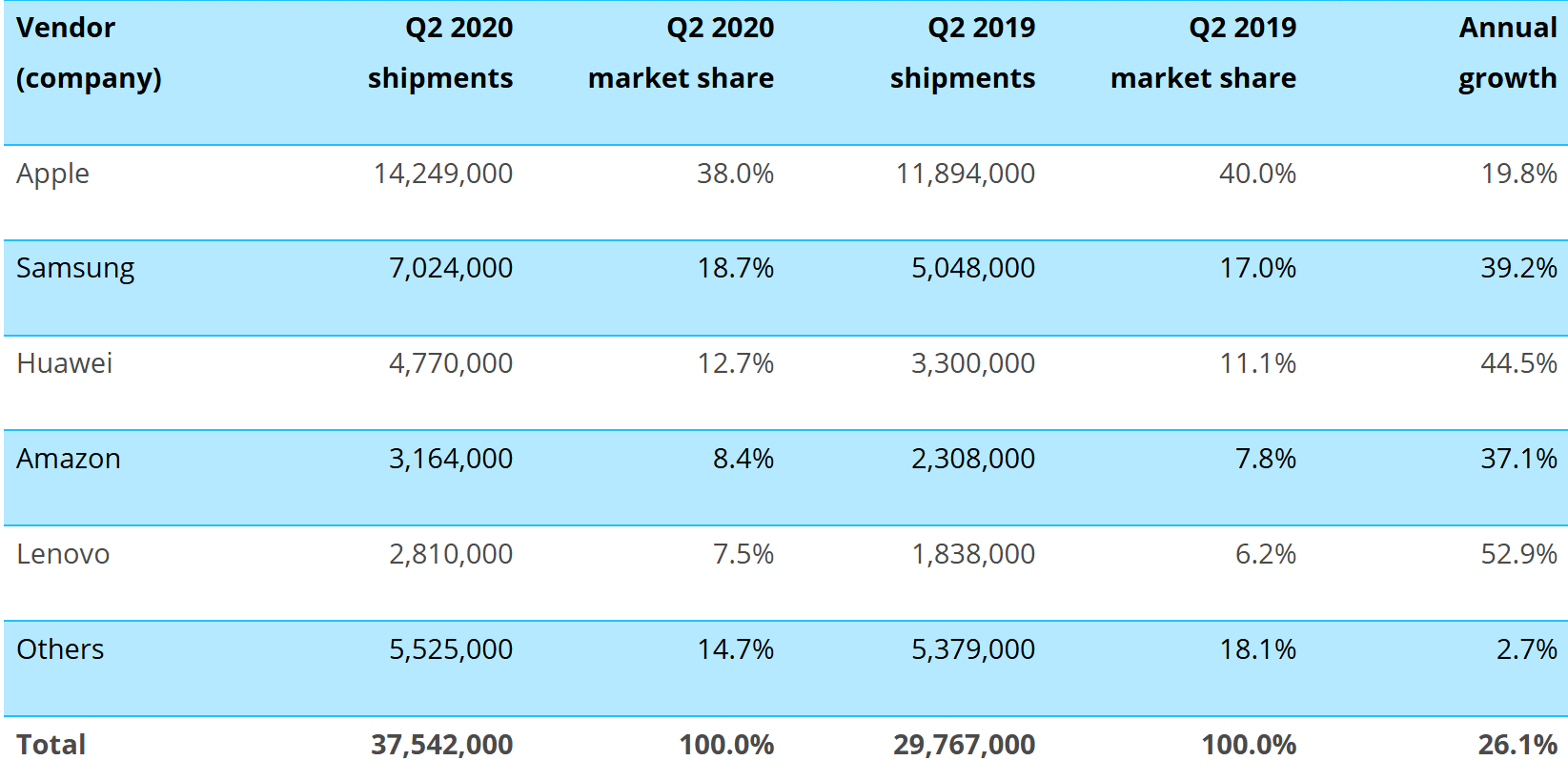Click Amazon's 37.1% annual growth

1518,459
